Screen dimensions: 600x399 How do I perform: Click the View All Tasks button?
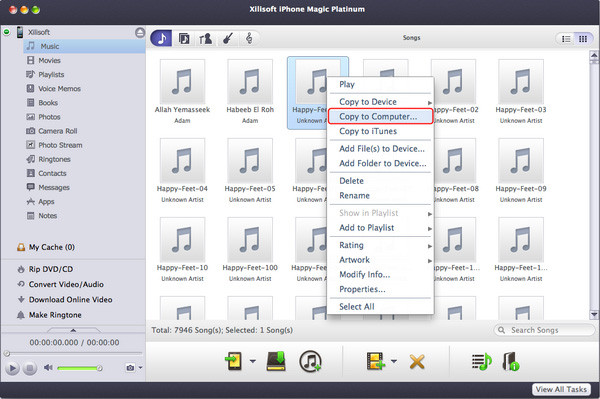tap(561, 389)
